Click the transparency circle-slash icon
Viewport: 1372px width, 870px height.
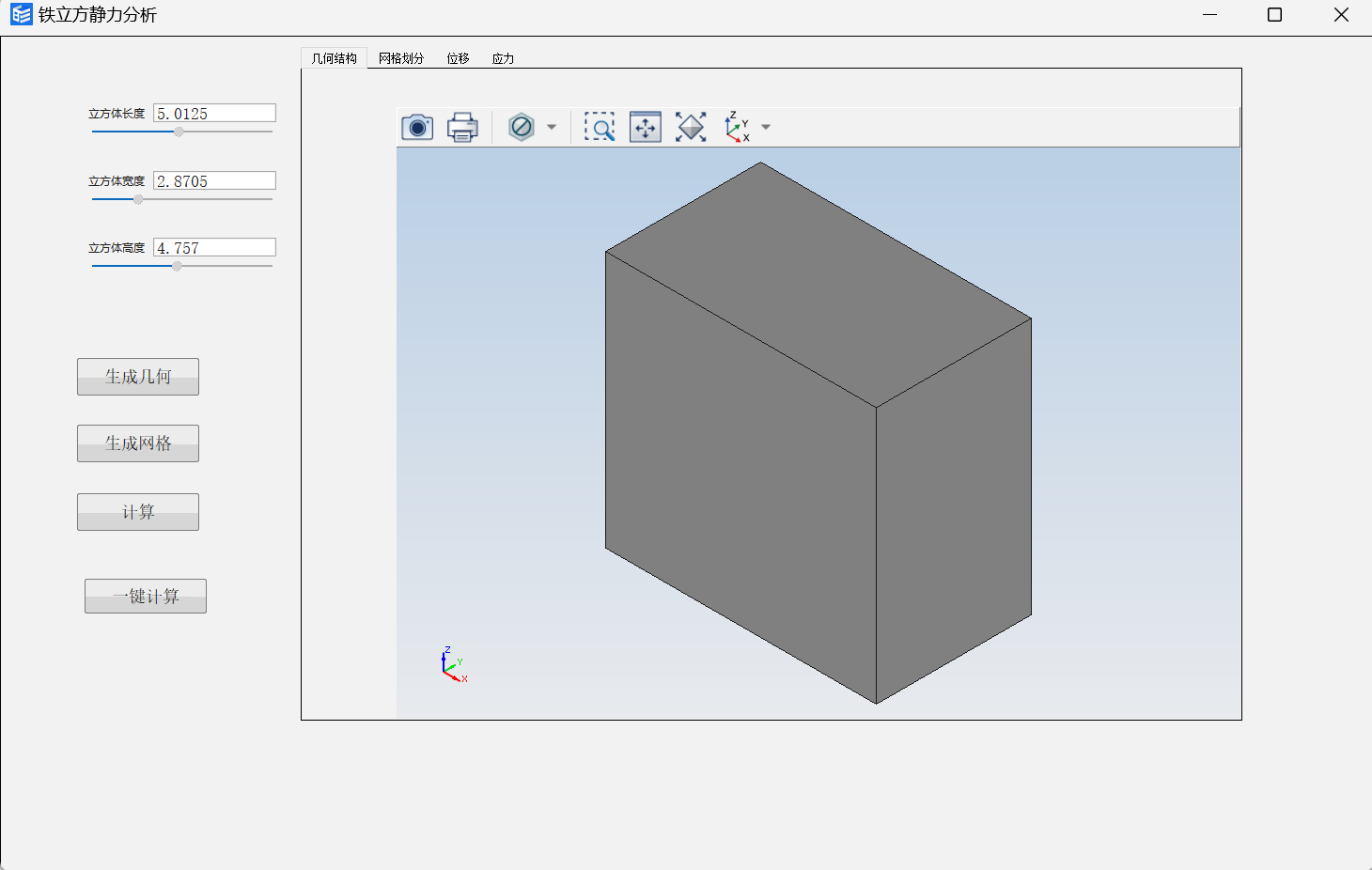click(x=522, y=127)
